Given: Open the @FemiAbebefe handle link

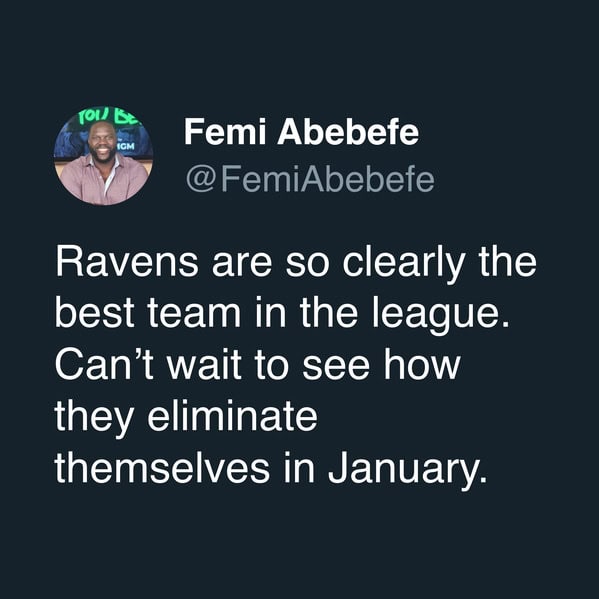Looking at the screenshot, I should coord(310,180).
